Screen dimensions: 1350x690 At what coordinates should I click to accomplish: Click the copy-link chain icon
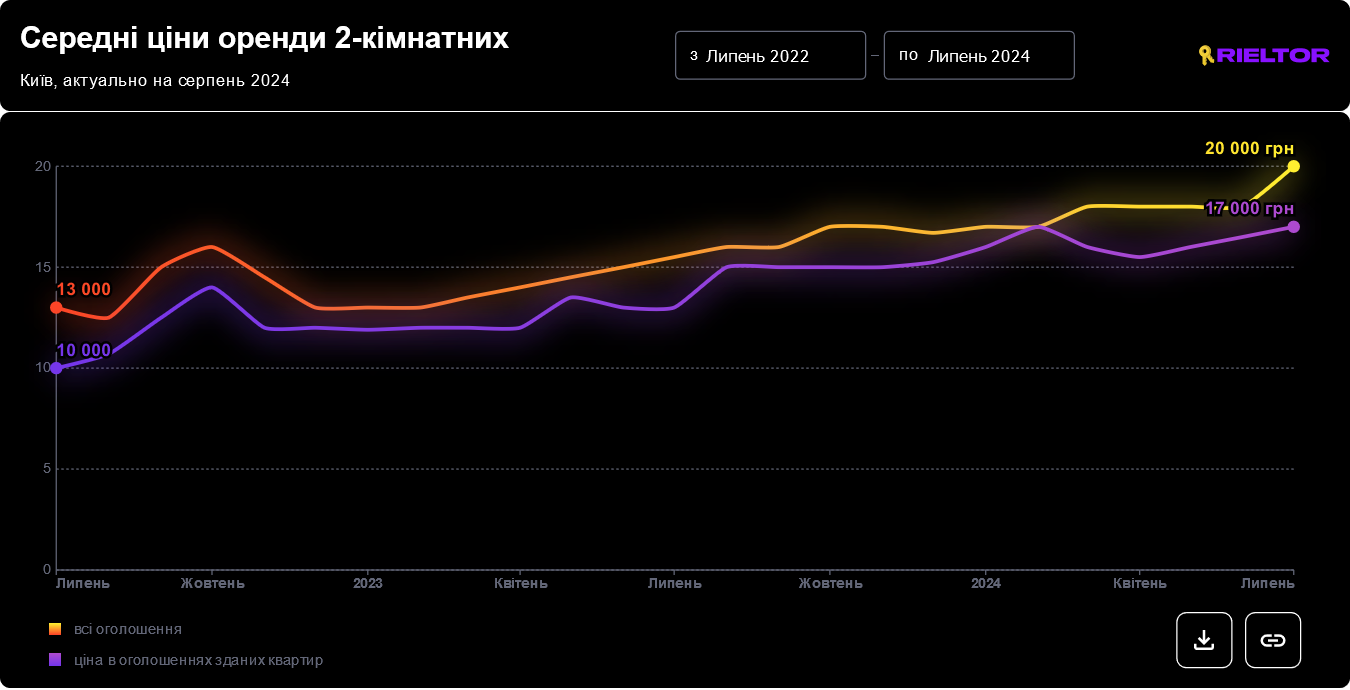(x=1273, y=640)
